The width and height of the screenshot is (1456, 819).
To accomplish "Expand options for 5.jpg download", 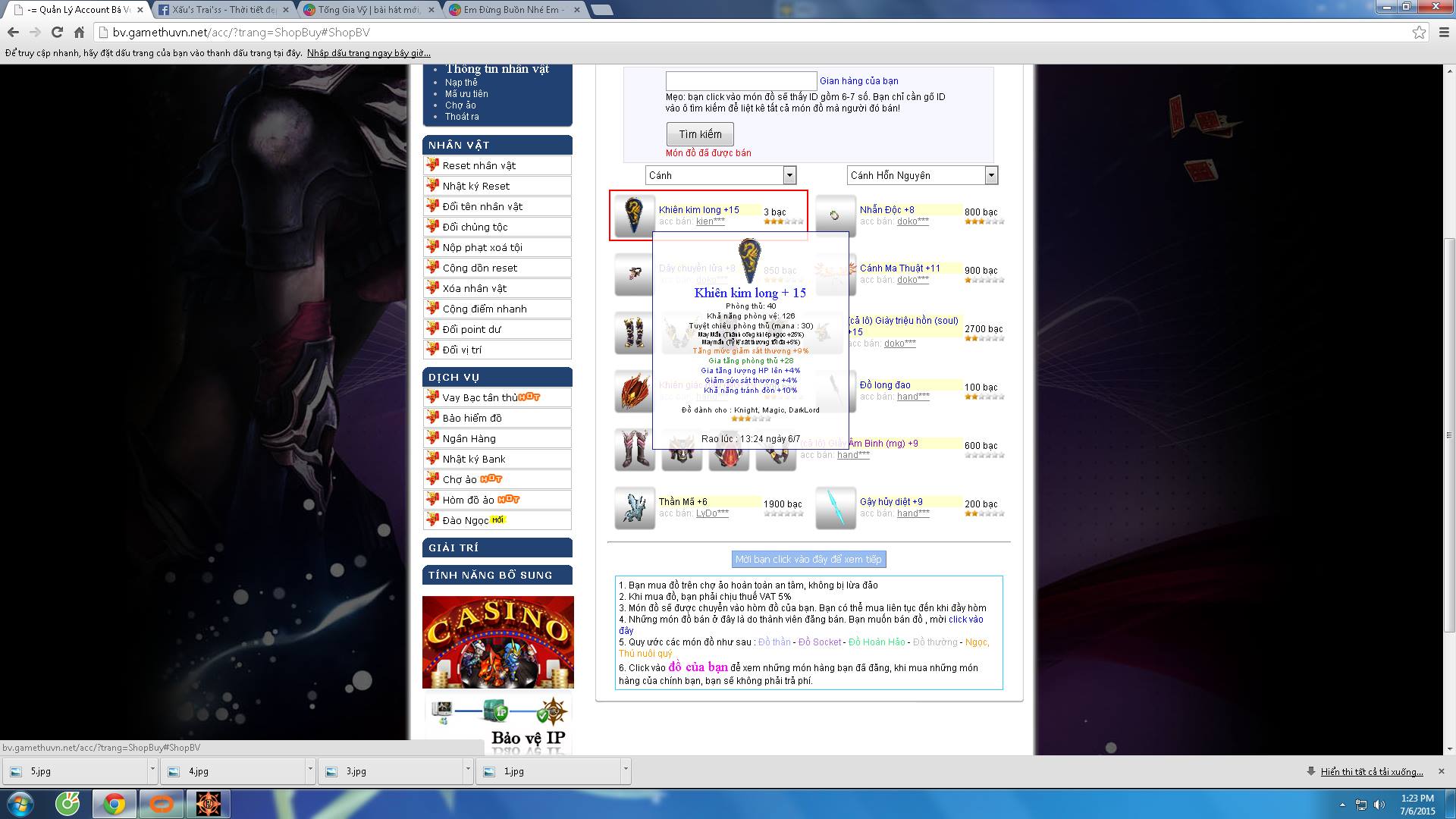I will (152, 770).
